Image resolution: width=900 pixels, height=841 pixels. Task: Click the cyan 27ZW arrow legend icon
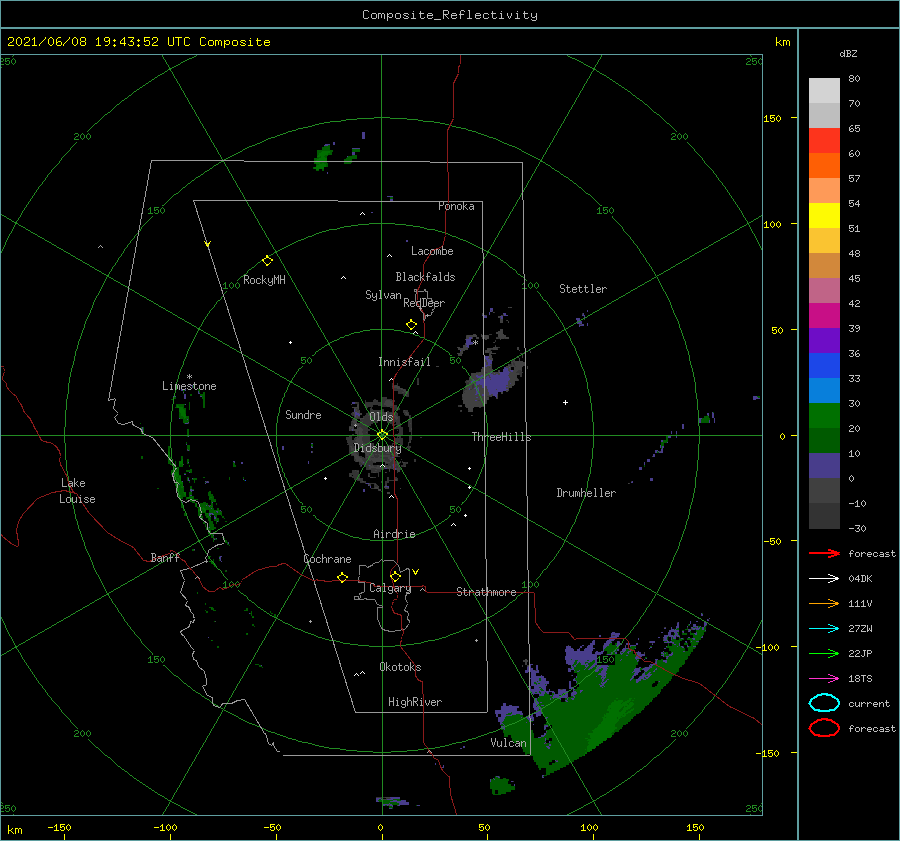(824, 629)
